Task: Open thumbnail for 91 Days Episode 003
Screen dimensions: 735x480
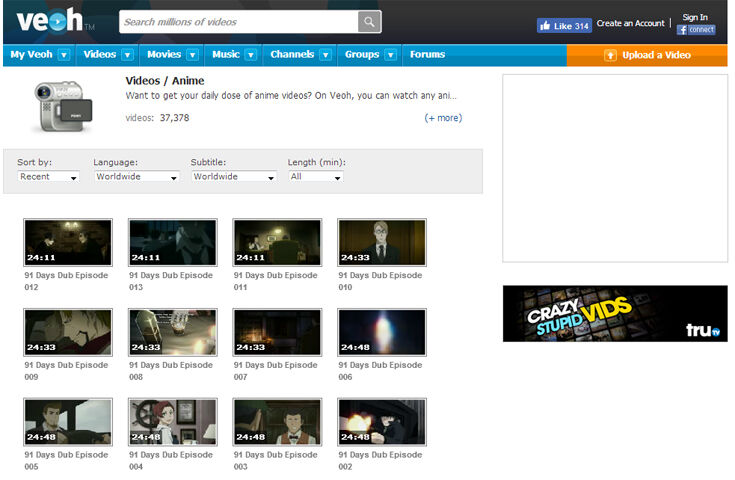Action: click(278, 422)
